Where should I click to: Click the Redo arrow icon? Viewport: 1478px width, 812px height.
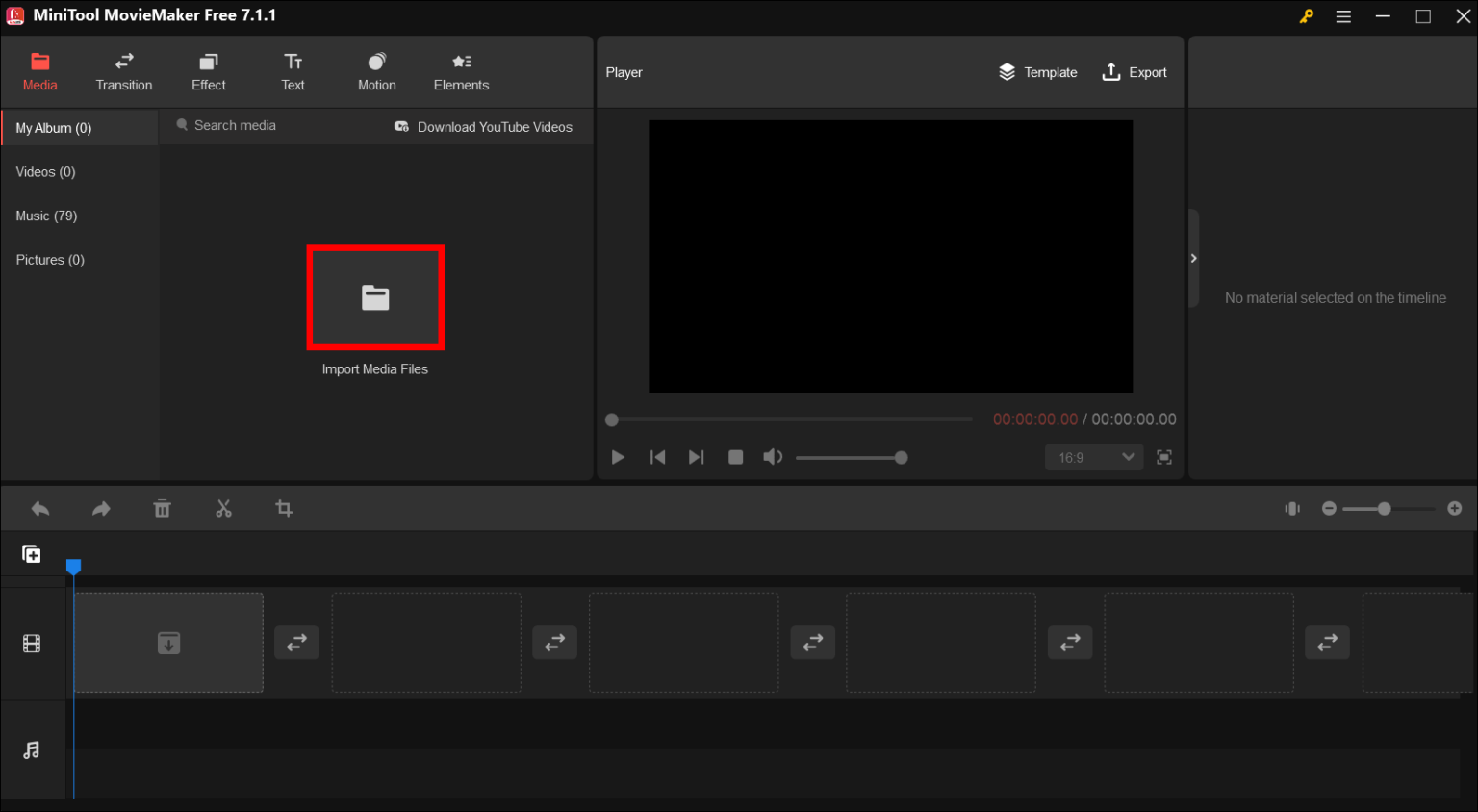[101, 508]
